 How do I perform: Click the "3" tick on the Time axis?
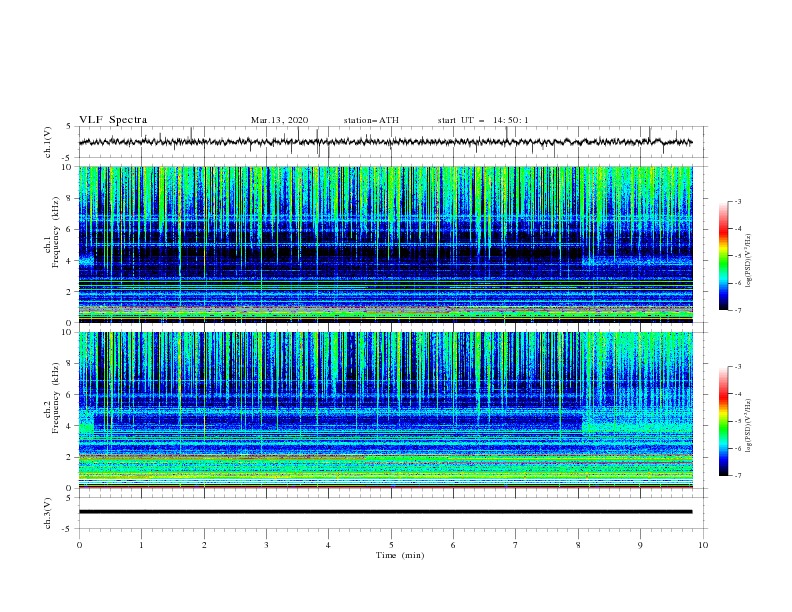click(x=266, y=545)
